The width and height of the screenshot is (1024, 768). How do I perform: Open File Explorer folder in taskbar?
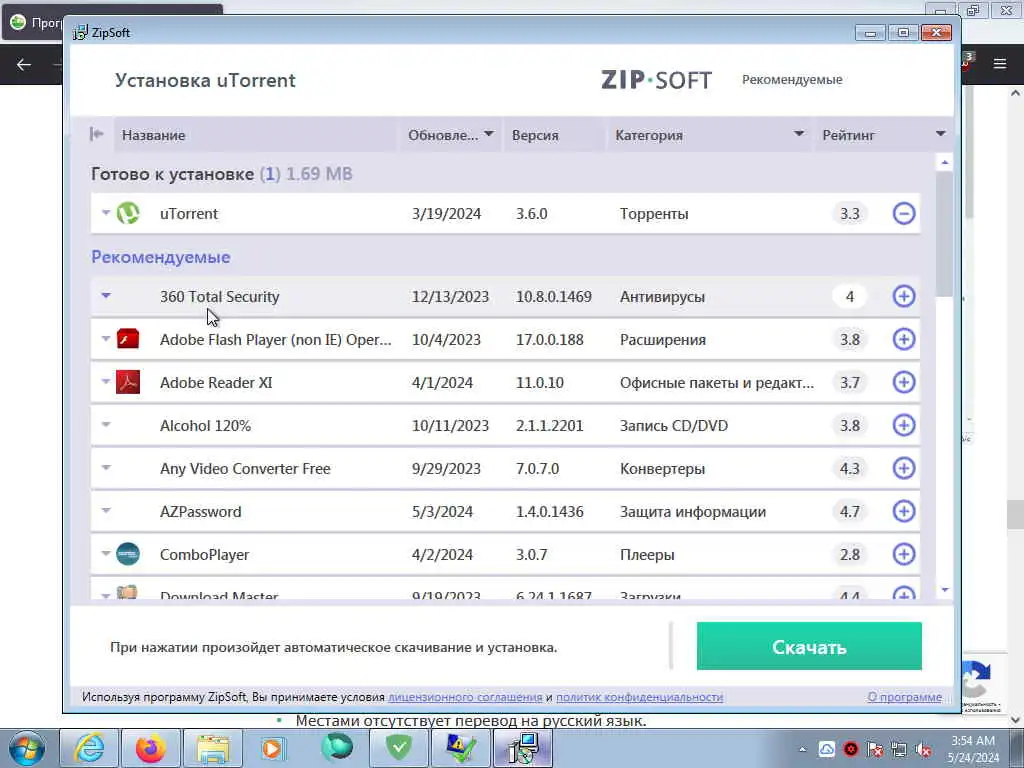click(212, 748)
